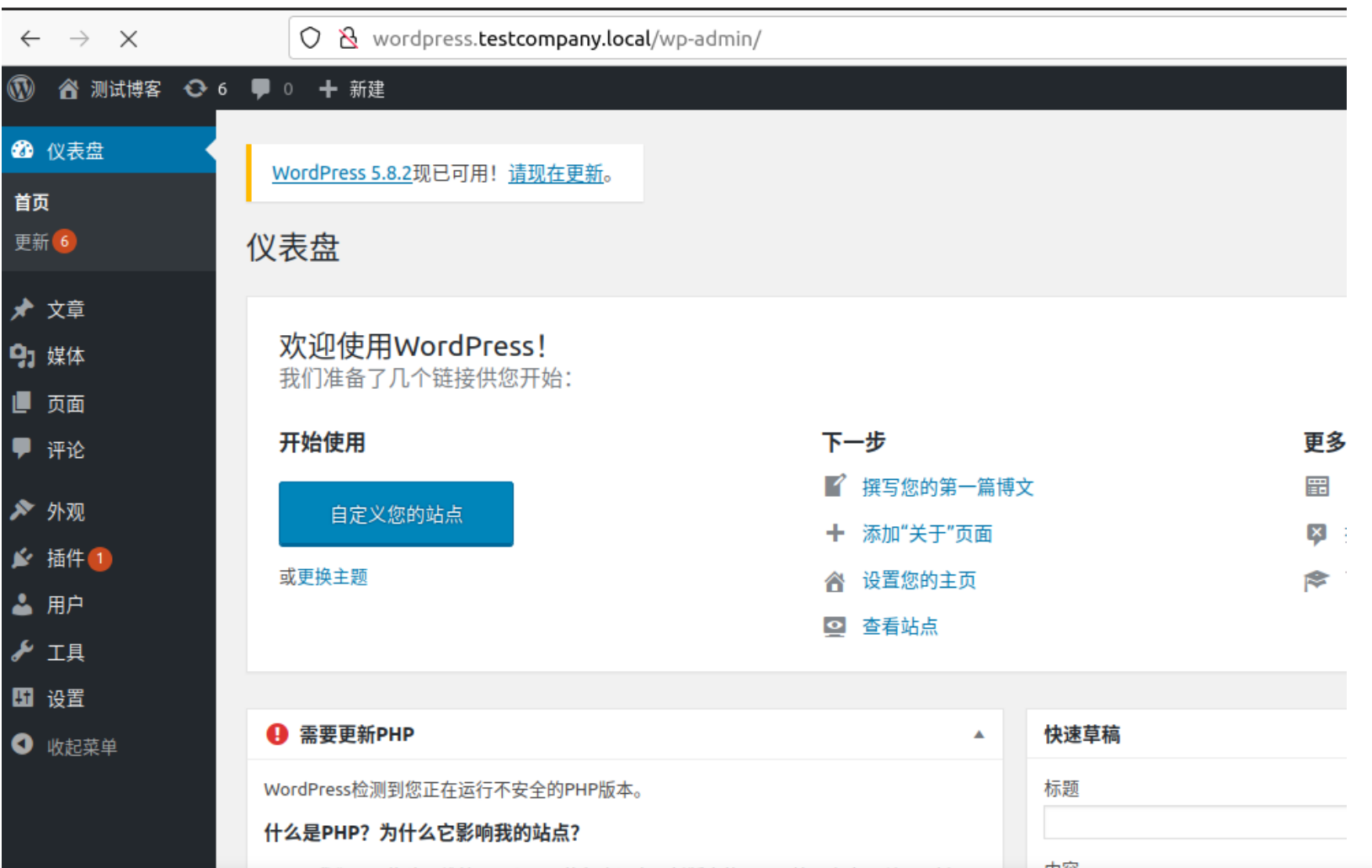This screenshot has width=1372, height=868.
Task: Click the 收起菜单 label
Action: [x=82, y=747]
